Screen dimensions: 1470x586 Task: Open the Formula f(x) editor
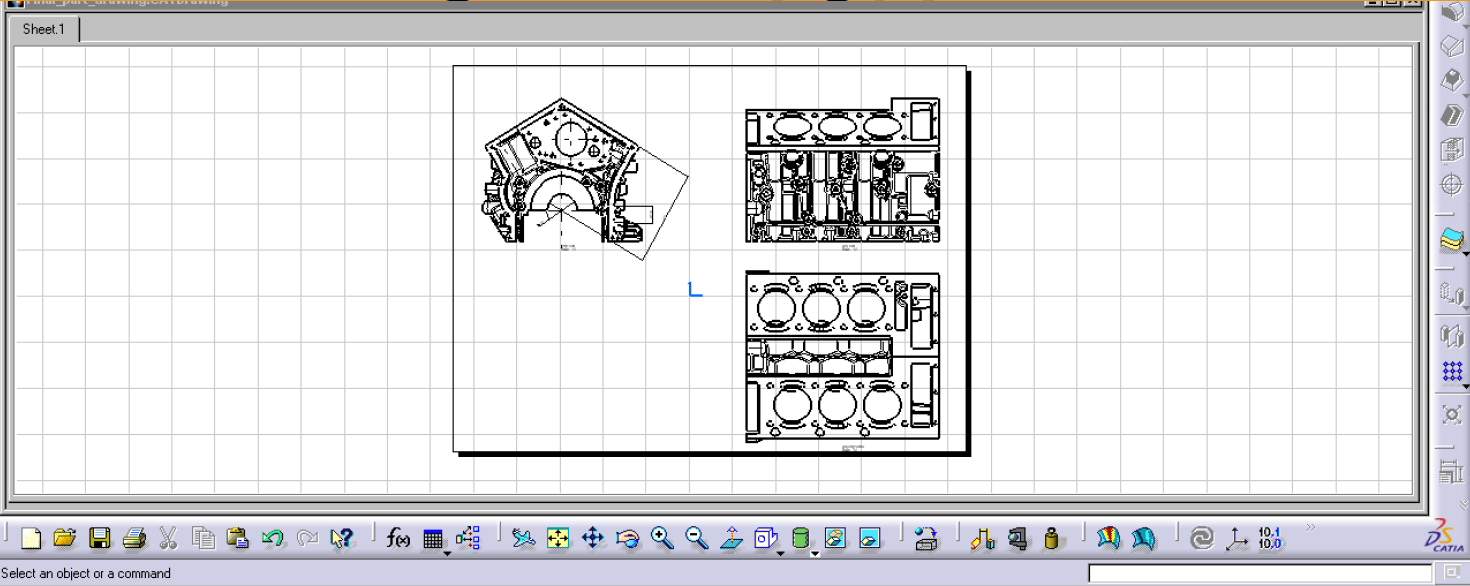(x=398, y=539)
